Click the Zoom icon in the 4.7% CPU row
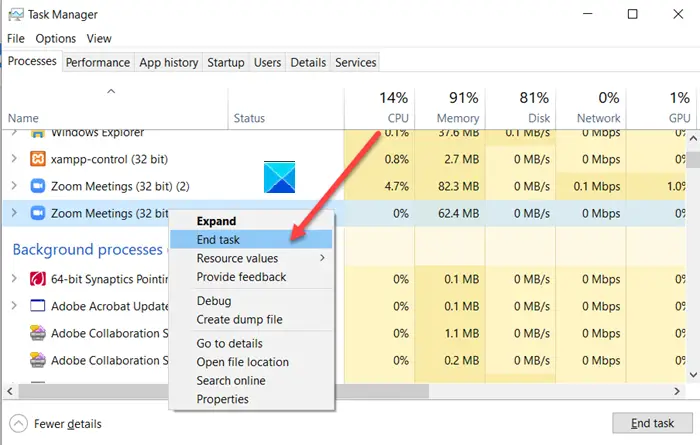The height and width of the screenshot is (445, 700). [38, 186]
